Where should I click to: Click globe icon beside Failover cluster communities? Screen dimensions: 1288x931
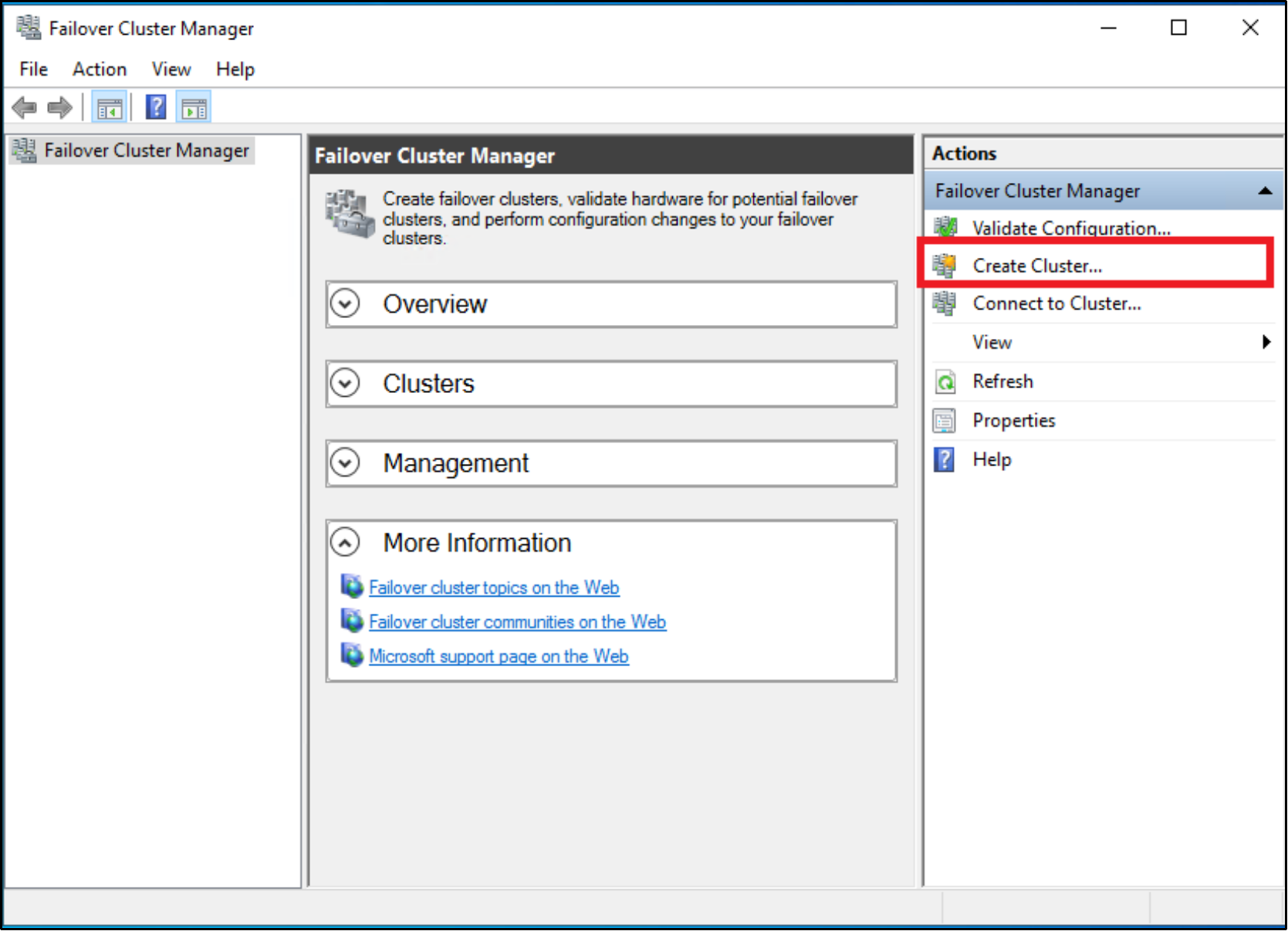coord(352,621)
